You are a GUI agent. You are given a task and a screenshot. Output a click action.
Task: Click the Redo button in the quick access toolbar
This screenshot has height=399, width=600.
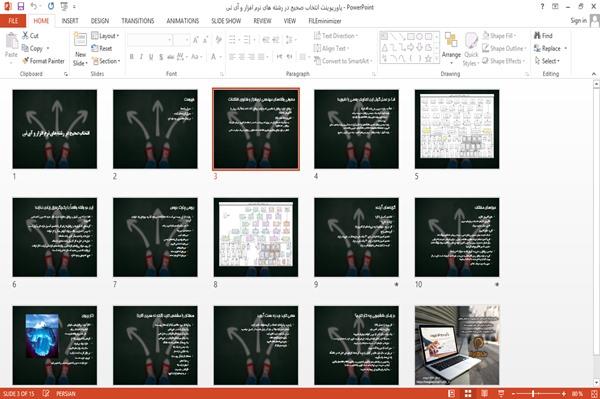(x=51, y=7)
